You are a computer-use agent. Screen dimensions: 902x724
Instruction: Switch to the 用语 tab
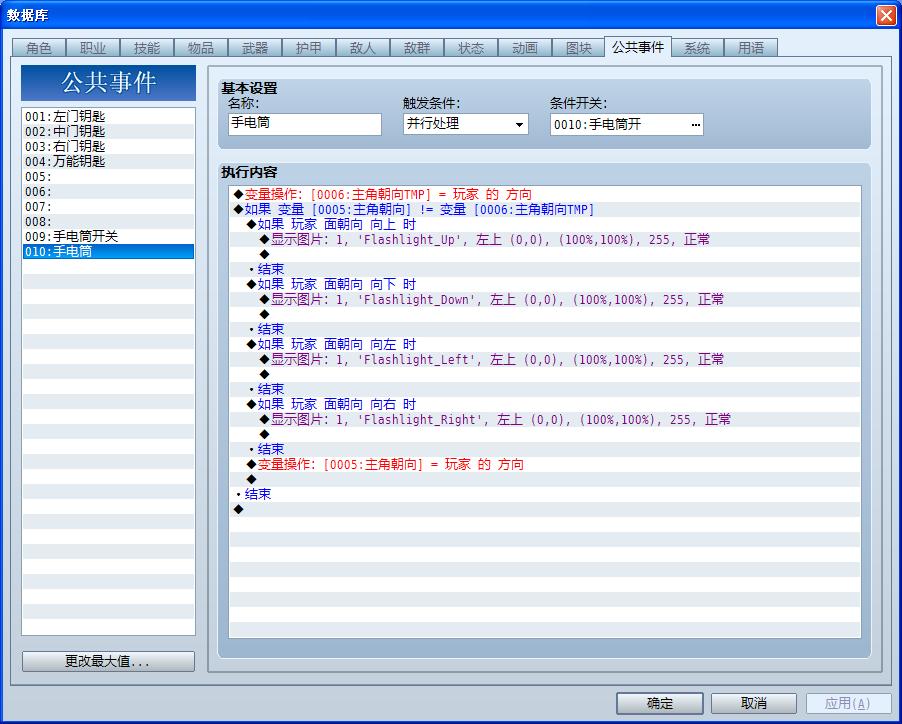point(751,48)
